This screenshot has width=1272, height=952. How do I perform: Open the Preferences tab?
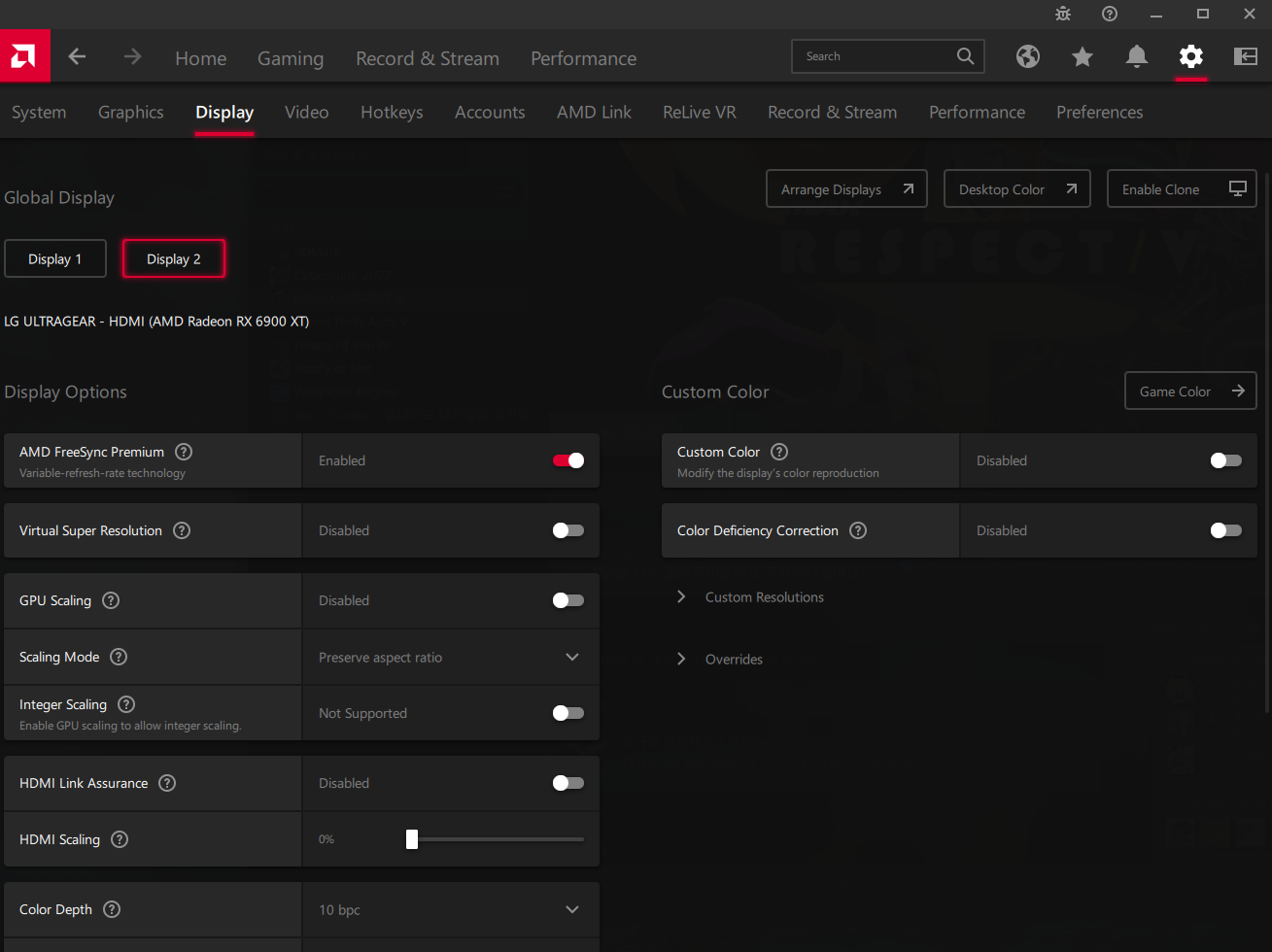click(x=1100, y=113)
